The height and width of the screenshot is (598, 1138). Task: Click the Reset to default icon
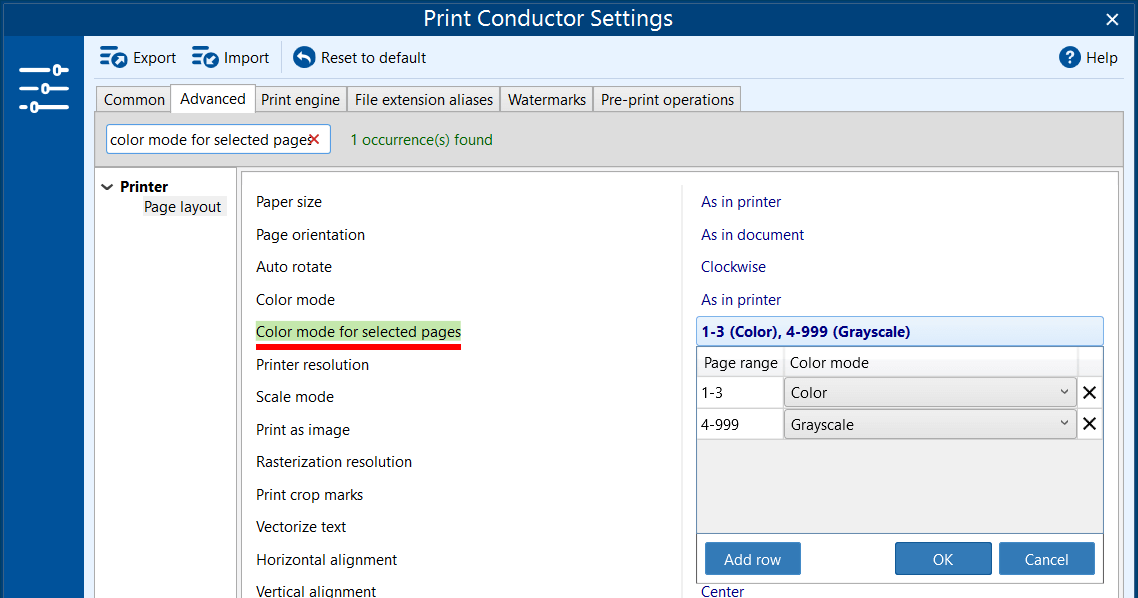point(304,58)
